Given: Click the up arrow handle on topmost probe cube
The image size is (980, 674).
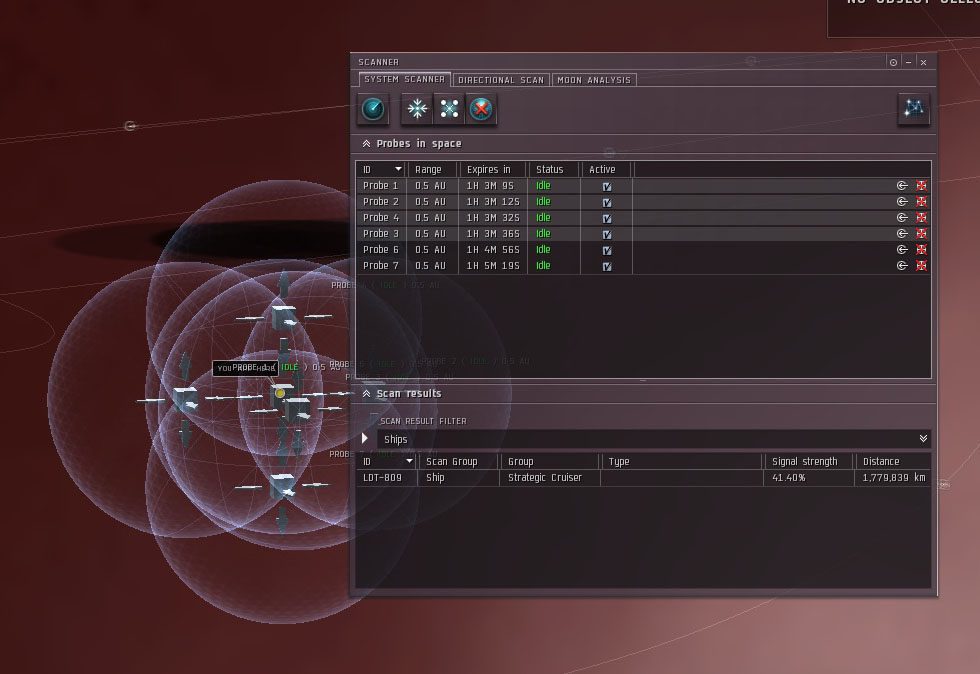Looking at the screenshot, I should point(284,283).
